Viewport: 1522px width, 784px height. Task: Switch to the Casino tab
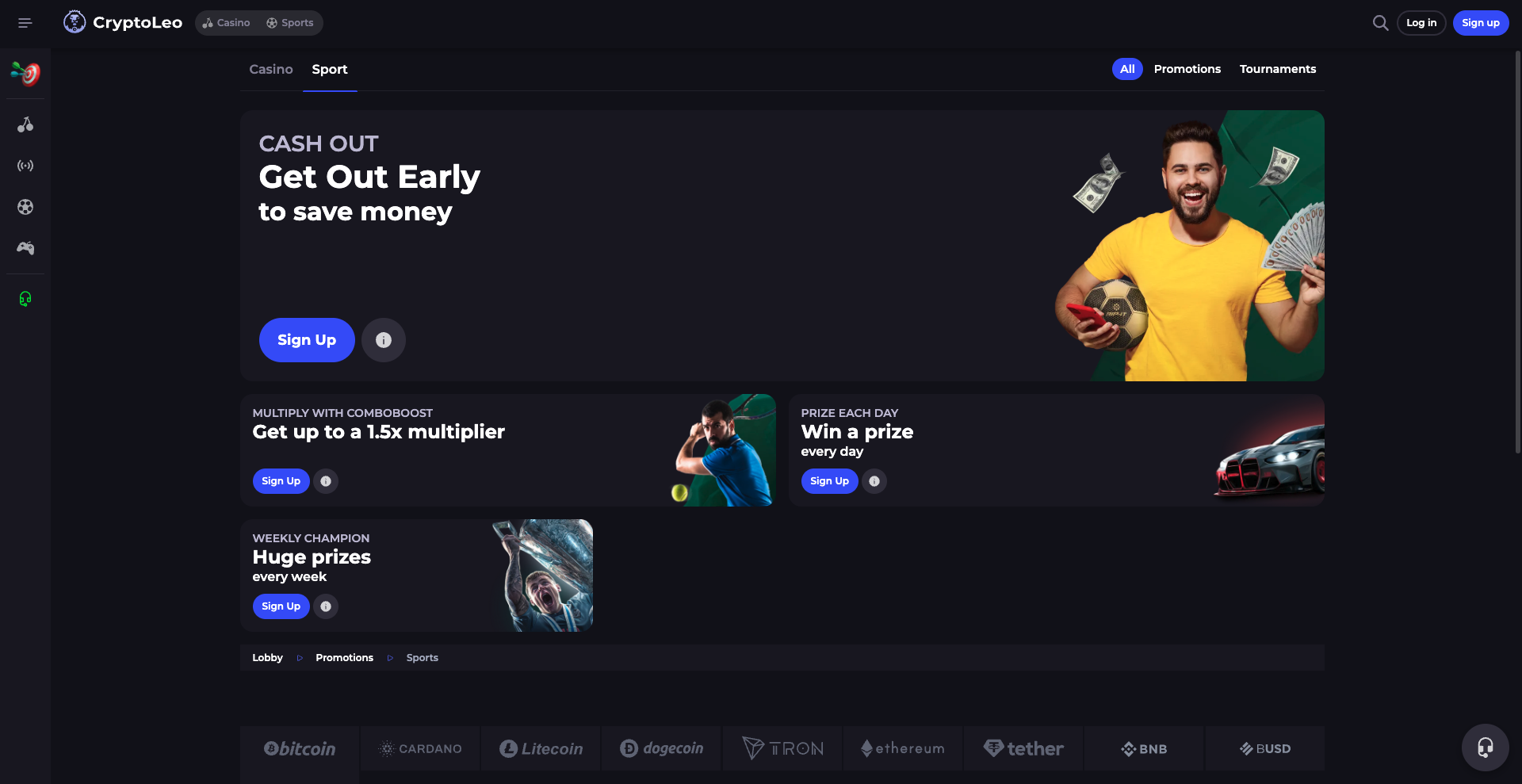click(271, 69)
